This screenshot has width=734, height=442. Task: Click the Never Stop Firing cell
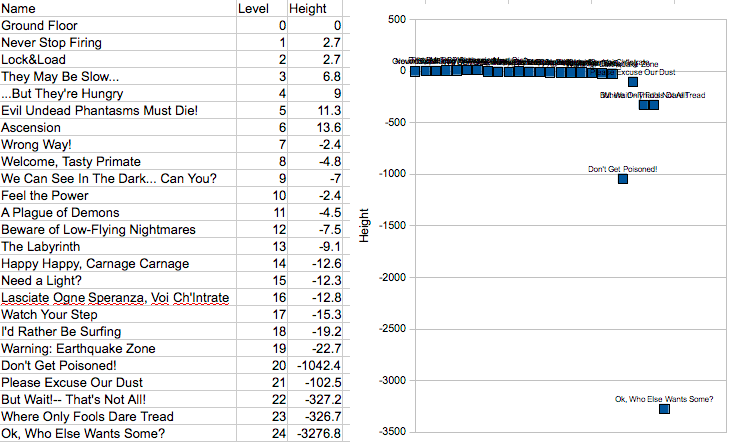pos(118,42)
